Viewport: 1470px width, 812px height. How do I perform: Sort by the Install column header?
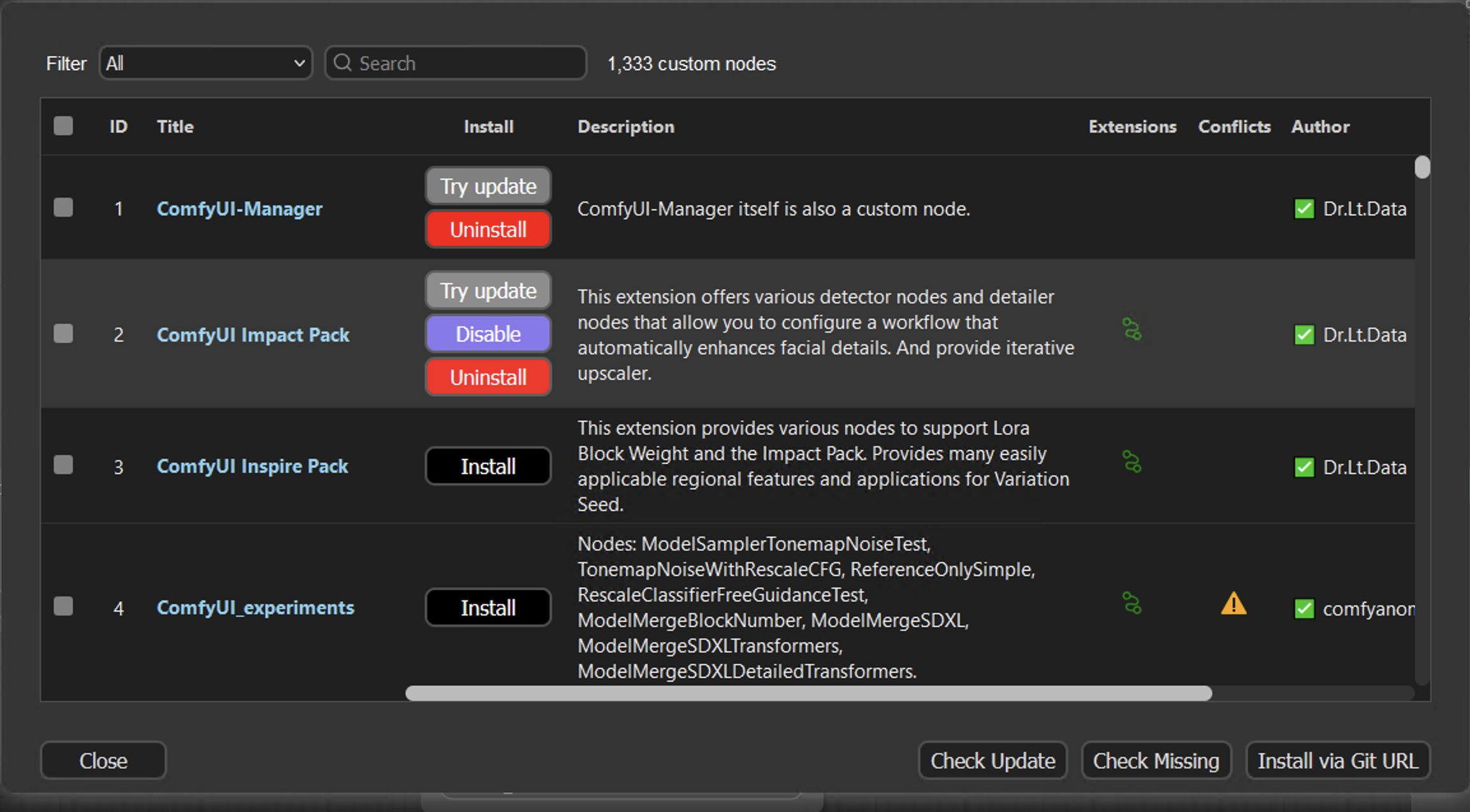[x=488, y=126]
